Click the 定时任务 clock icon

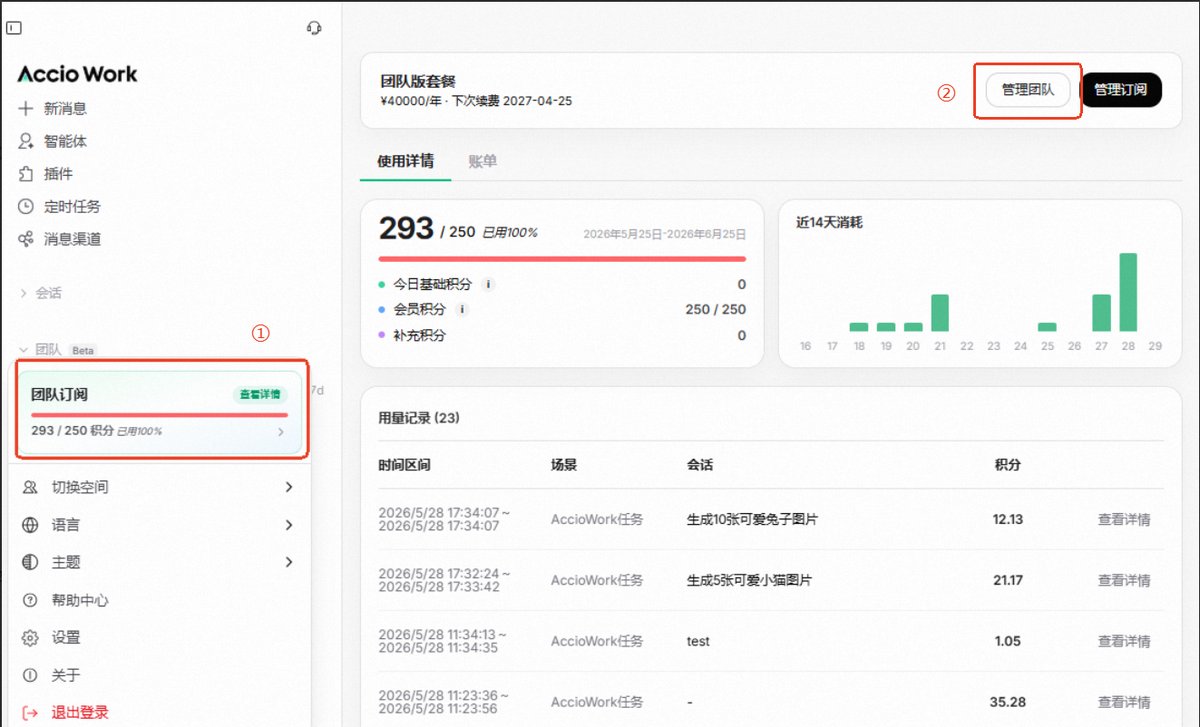(x=27, y=207)
